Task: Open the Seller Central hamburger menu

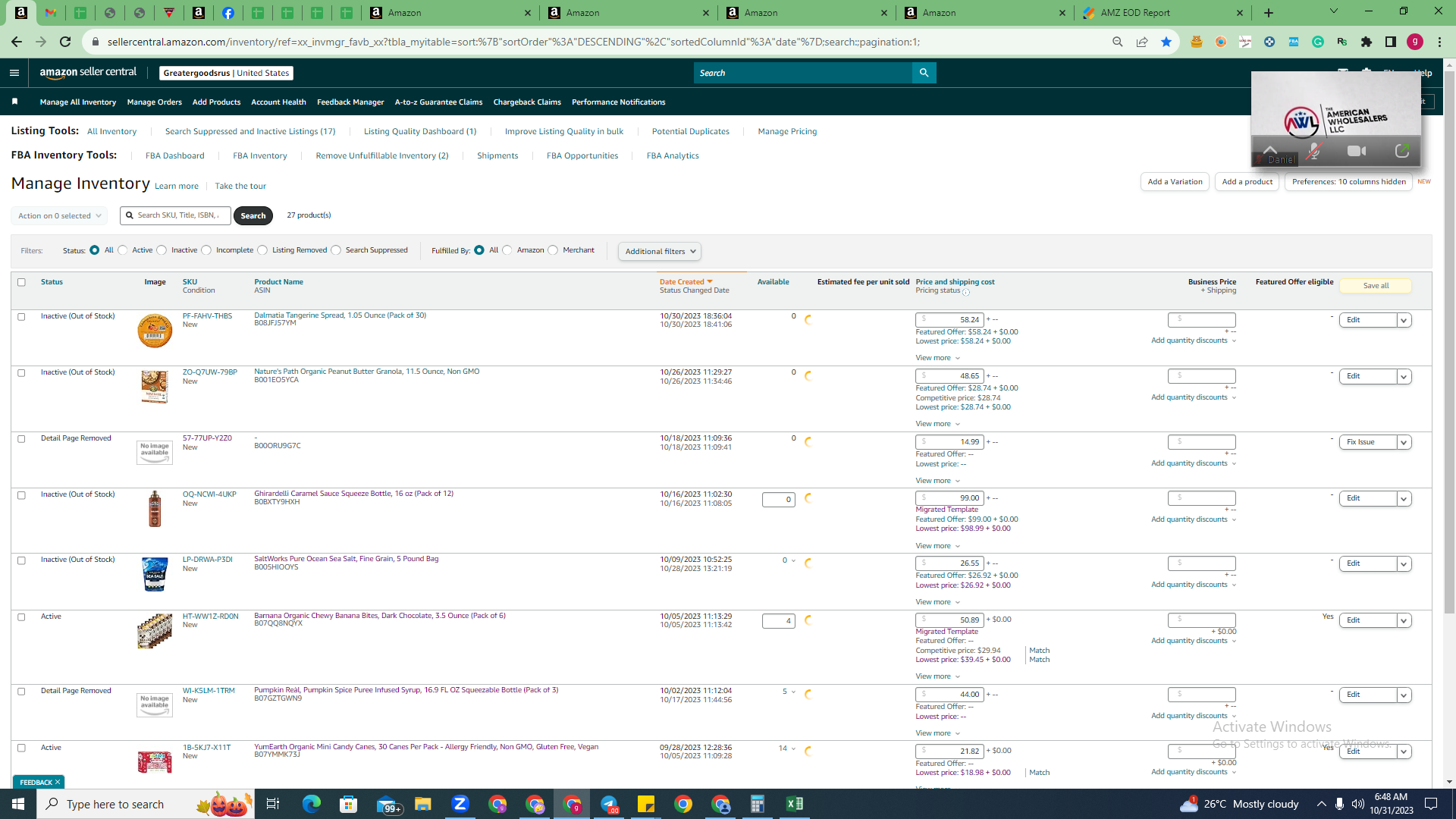Action: coord(14,73)
